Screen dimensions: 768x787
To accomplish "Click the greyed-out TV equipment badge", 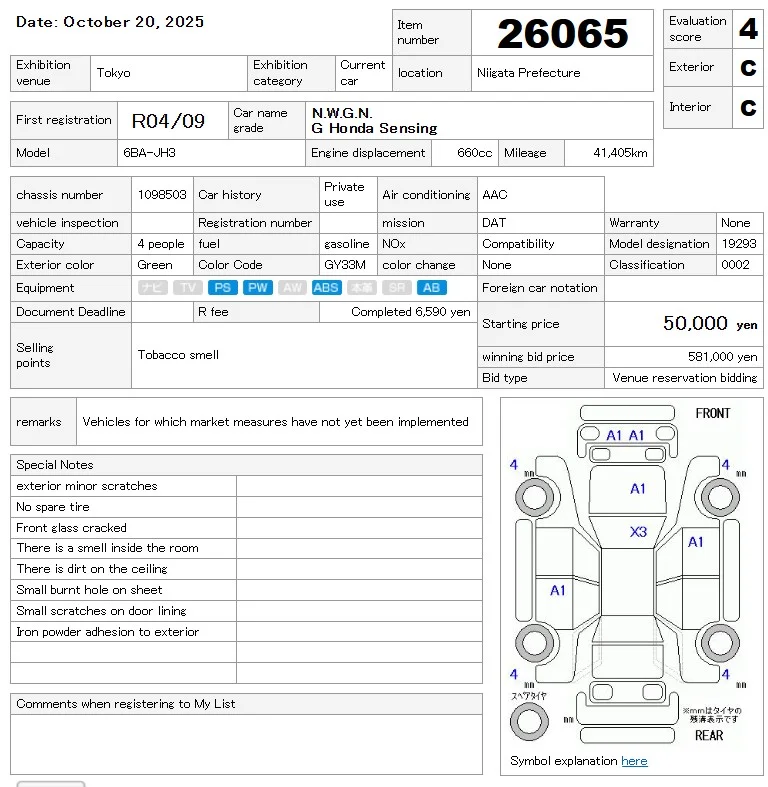I will [188, 288].
